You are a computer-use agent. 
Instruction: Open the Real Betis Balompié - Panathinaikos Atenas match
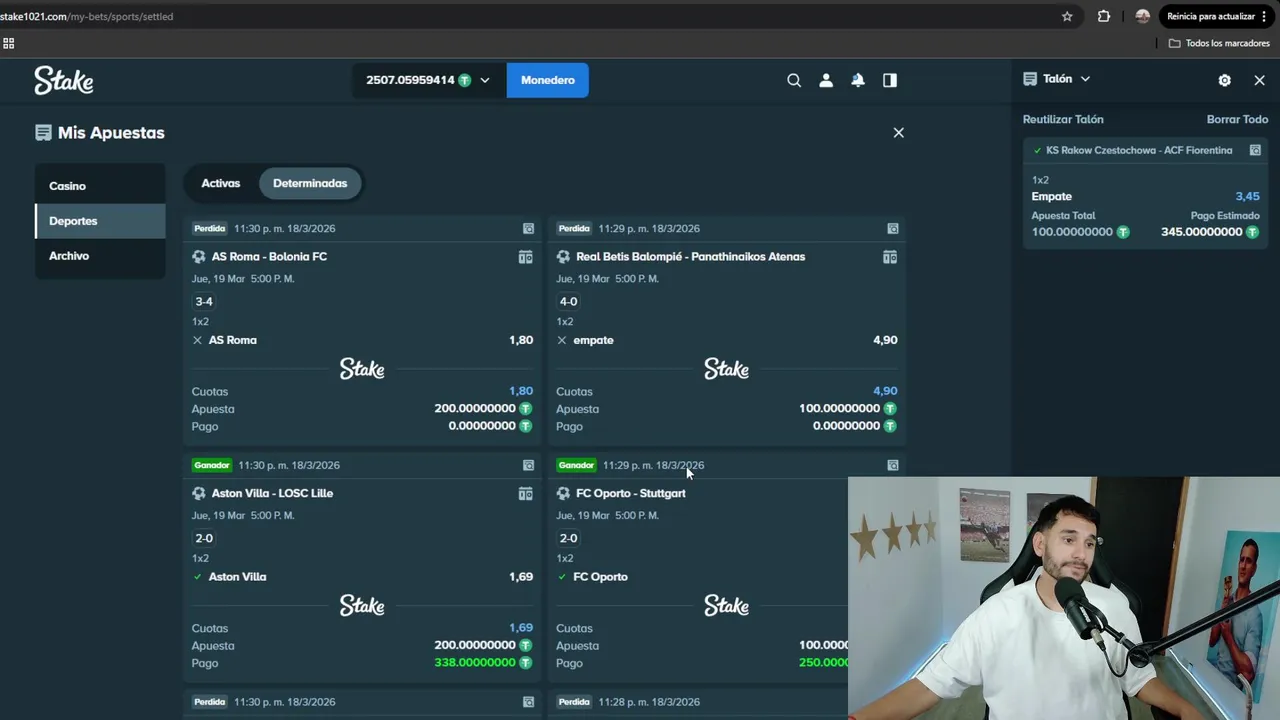(x=690, y=257)
